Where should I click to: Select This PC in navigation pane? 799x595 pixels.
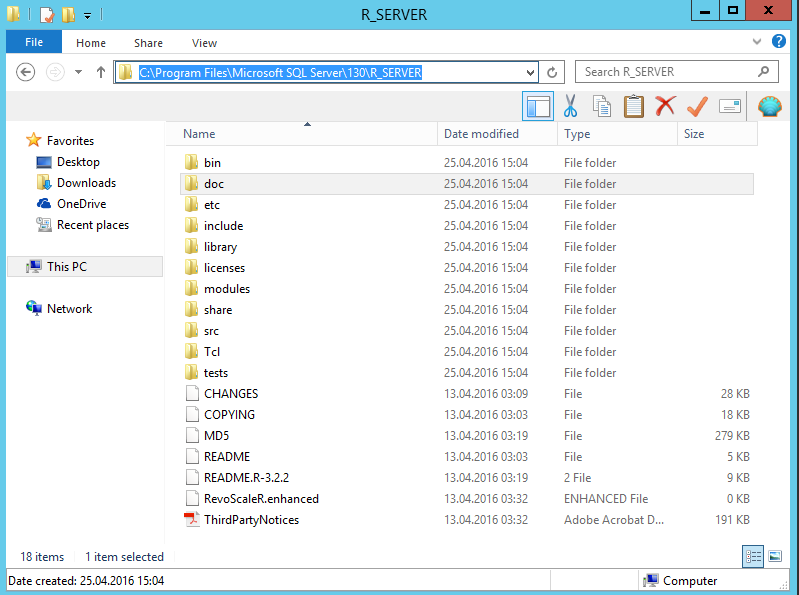pyautogui.click(x=85, y=266)
